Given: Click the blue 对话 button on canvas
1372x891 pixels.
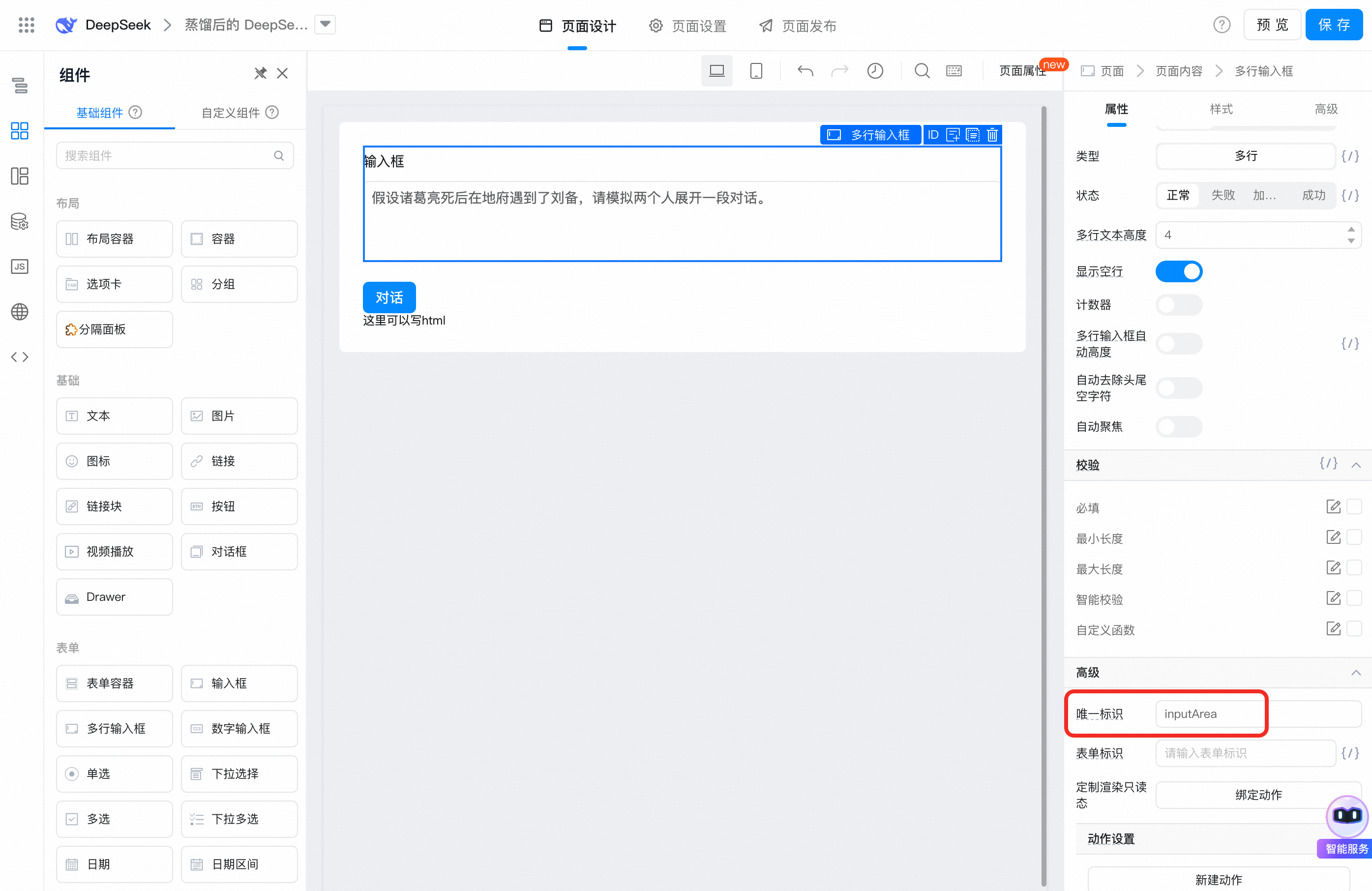Looking at the screenshot, I should tap(389, 297).
